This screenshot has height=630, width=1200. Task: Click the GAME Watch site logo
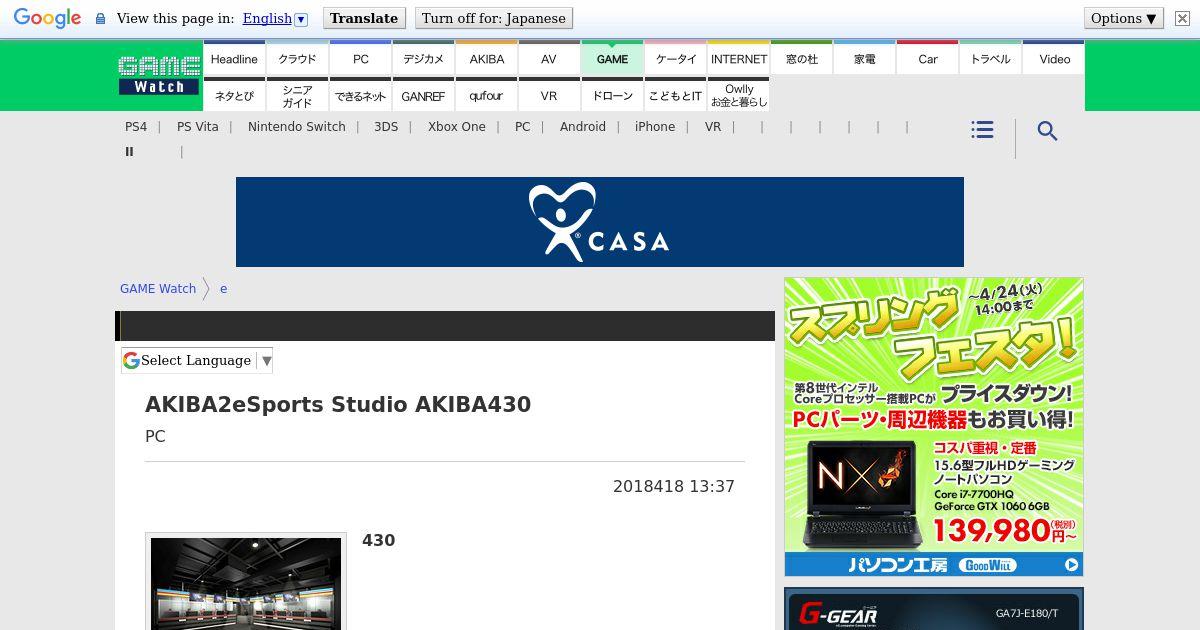point(159,75)
